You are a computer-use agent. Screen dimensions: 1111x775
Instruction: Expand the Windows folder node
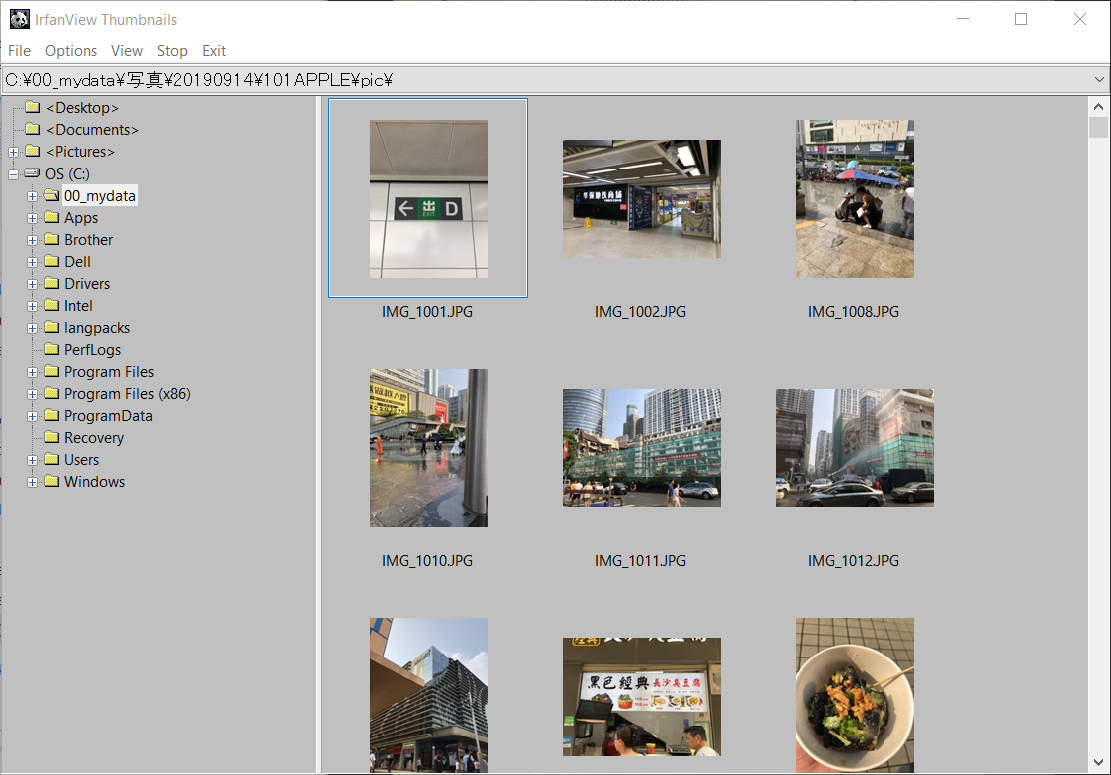(x=33, y=482)
